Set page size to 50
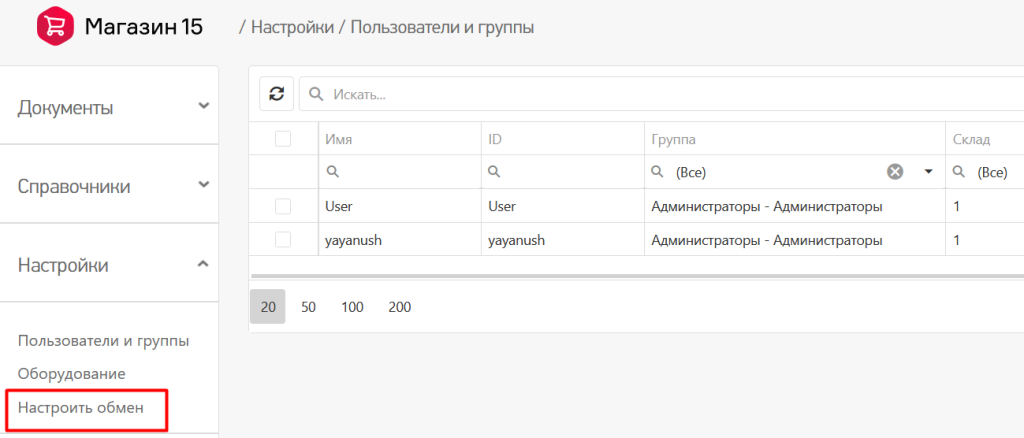 tap(309, 307)
